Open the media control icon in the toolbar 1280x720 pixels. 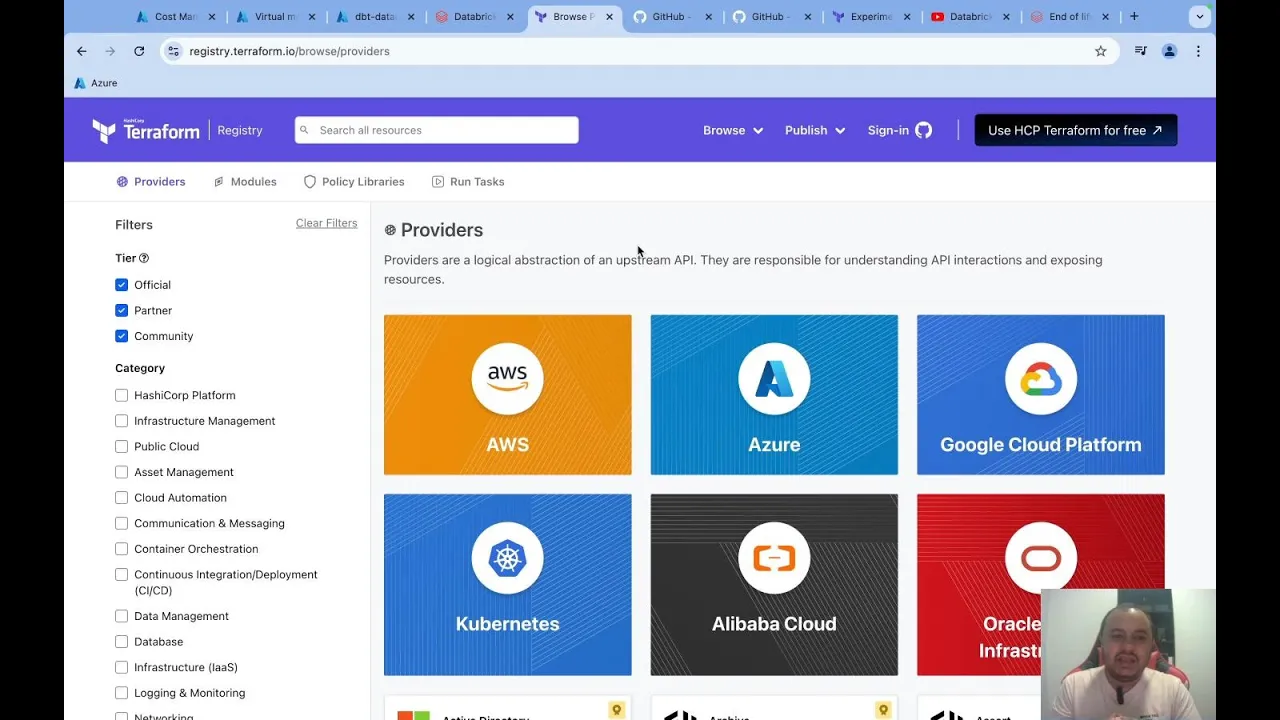pyautogui.click(x=1140, y=51)
